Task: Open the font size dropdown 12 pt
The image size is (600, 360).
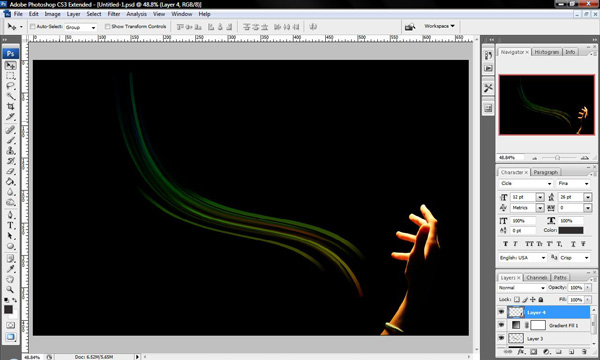Action: (540, 197)
